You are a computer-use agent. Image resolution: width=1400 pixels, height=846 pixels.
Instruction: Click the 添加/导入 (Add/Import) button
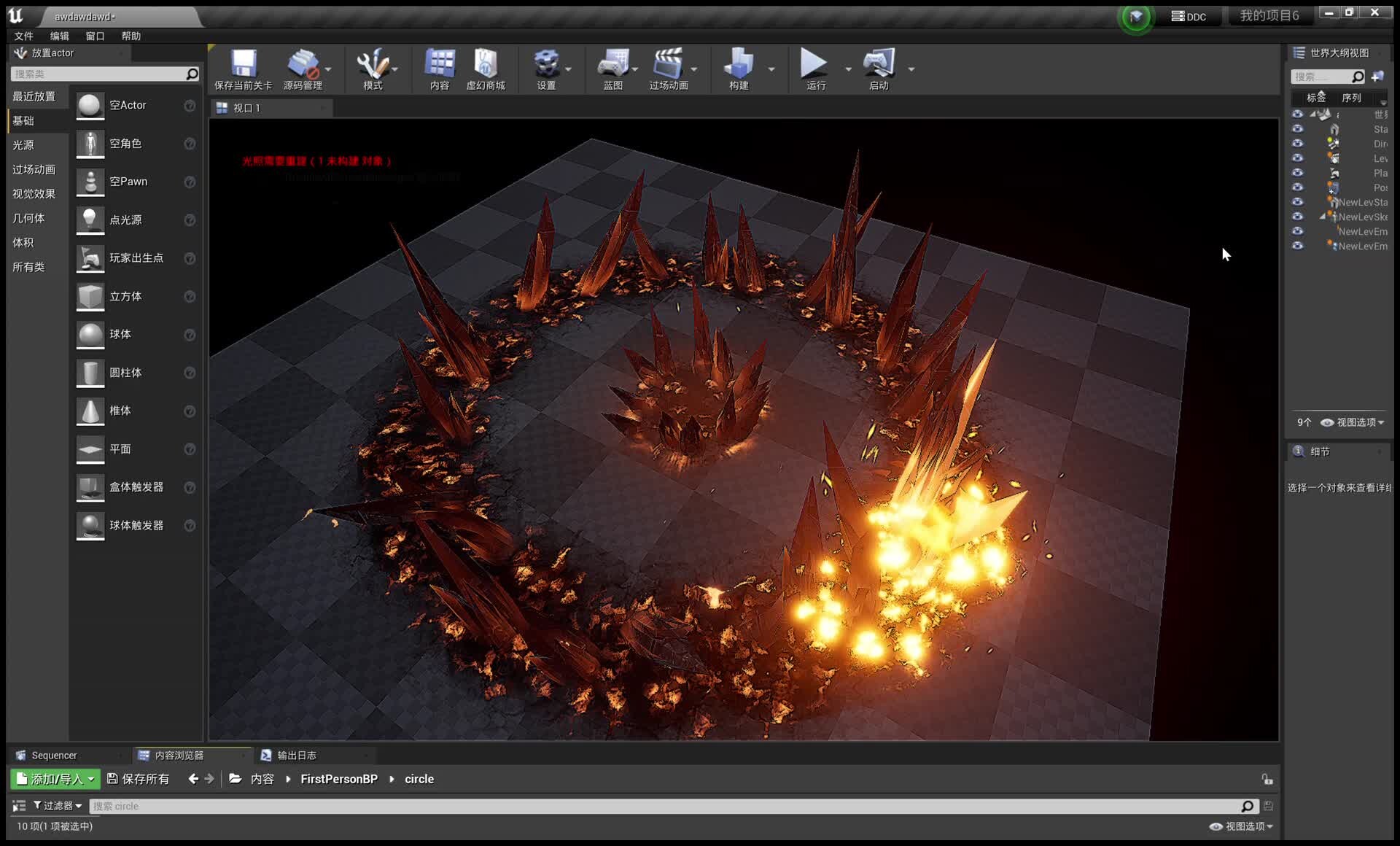coord(55,779)
